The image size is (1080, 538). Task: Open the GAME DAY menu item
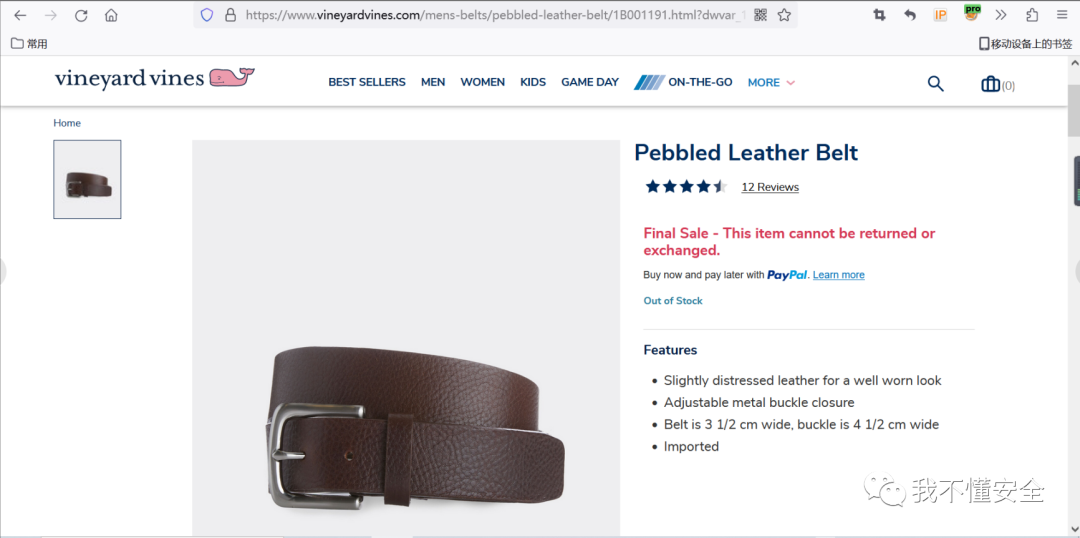590,82
